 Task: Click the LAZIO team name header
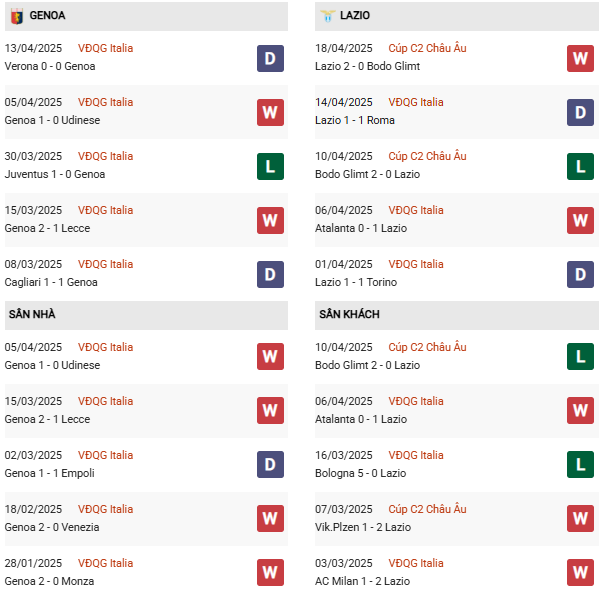click(x=357, y=16)
